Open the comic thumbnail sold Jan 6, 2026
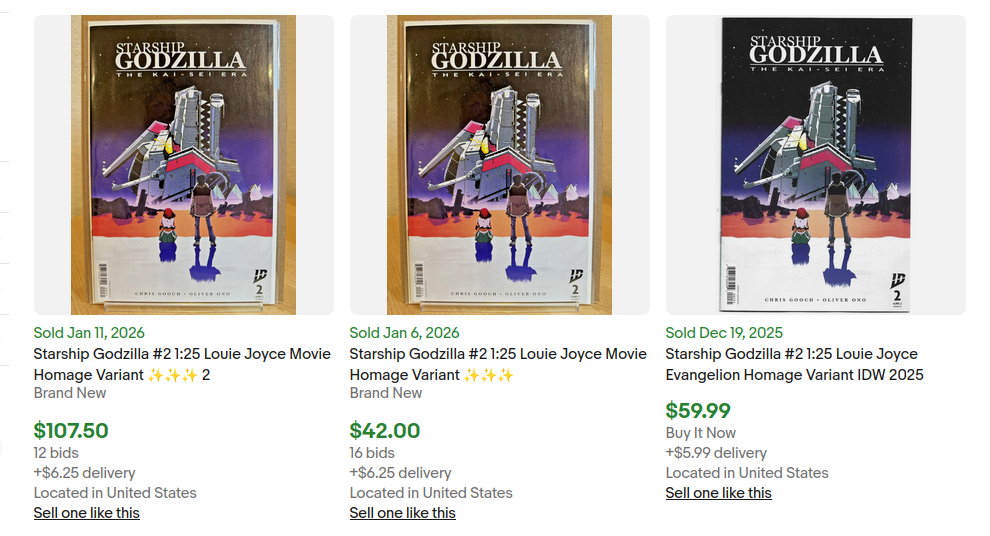Screen dimensions: 990x536 pos(499,165)
